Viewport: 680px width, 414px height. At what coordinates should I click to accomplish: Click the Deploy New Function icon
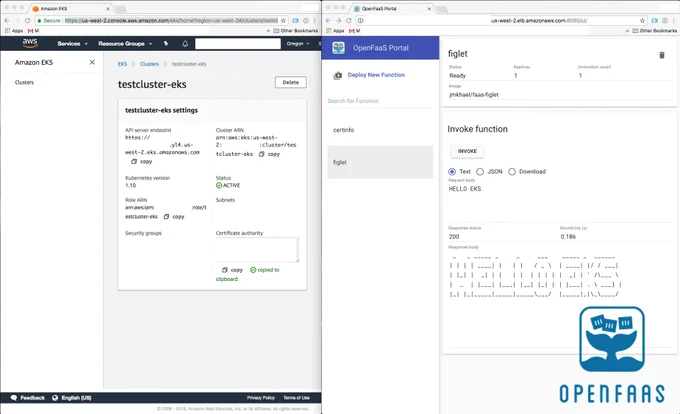[x=337, y=75]
